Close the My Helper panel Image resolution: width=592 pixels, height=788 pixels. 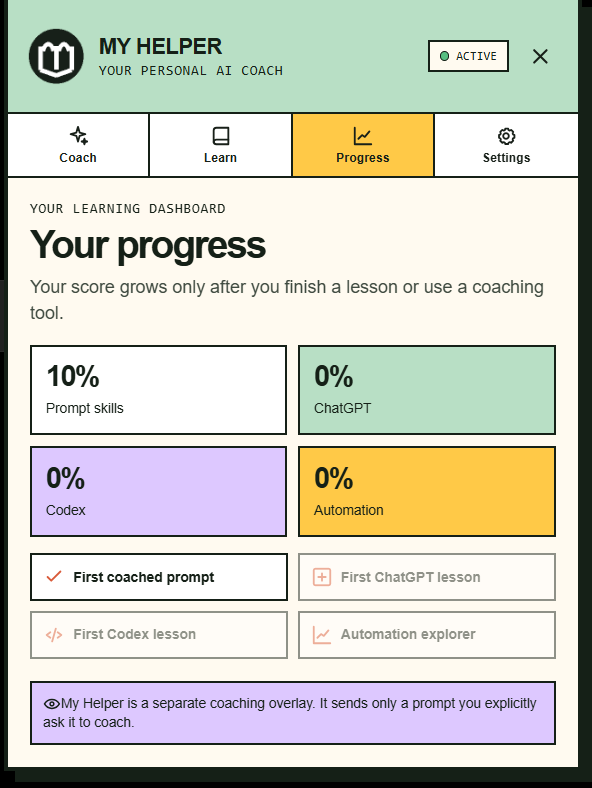click(540, 56)
